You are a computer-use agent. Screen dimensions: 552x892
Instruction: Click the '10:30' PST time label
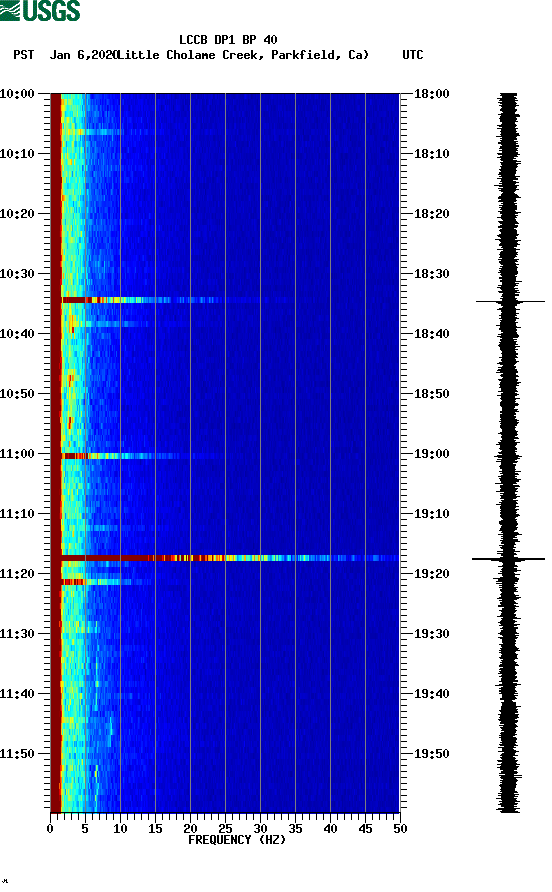pos(18,274)
